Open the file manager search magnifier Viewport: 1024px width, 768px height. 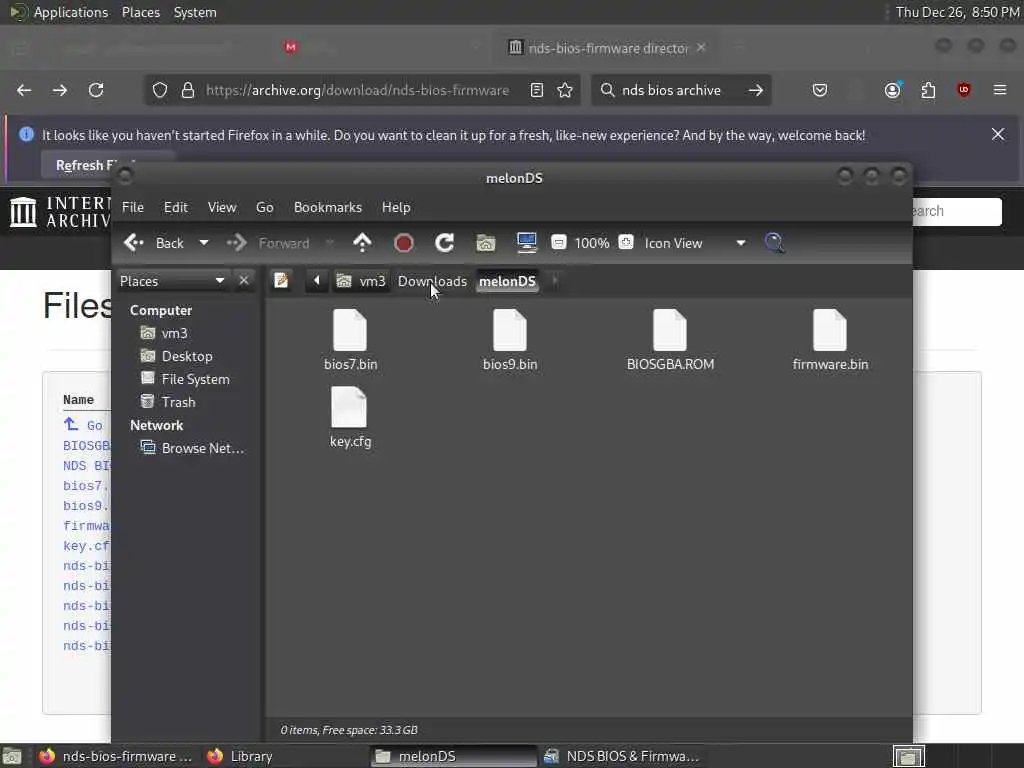(x=775, y=243)
